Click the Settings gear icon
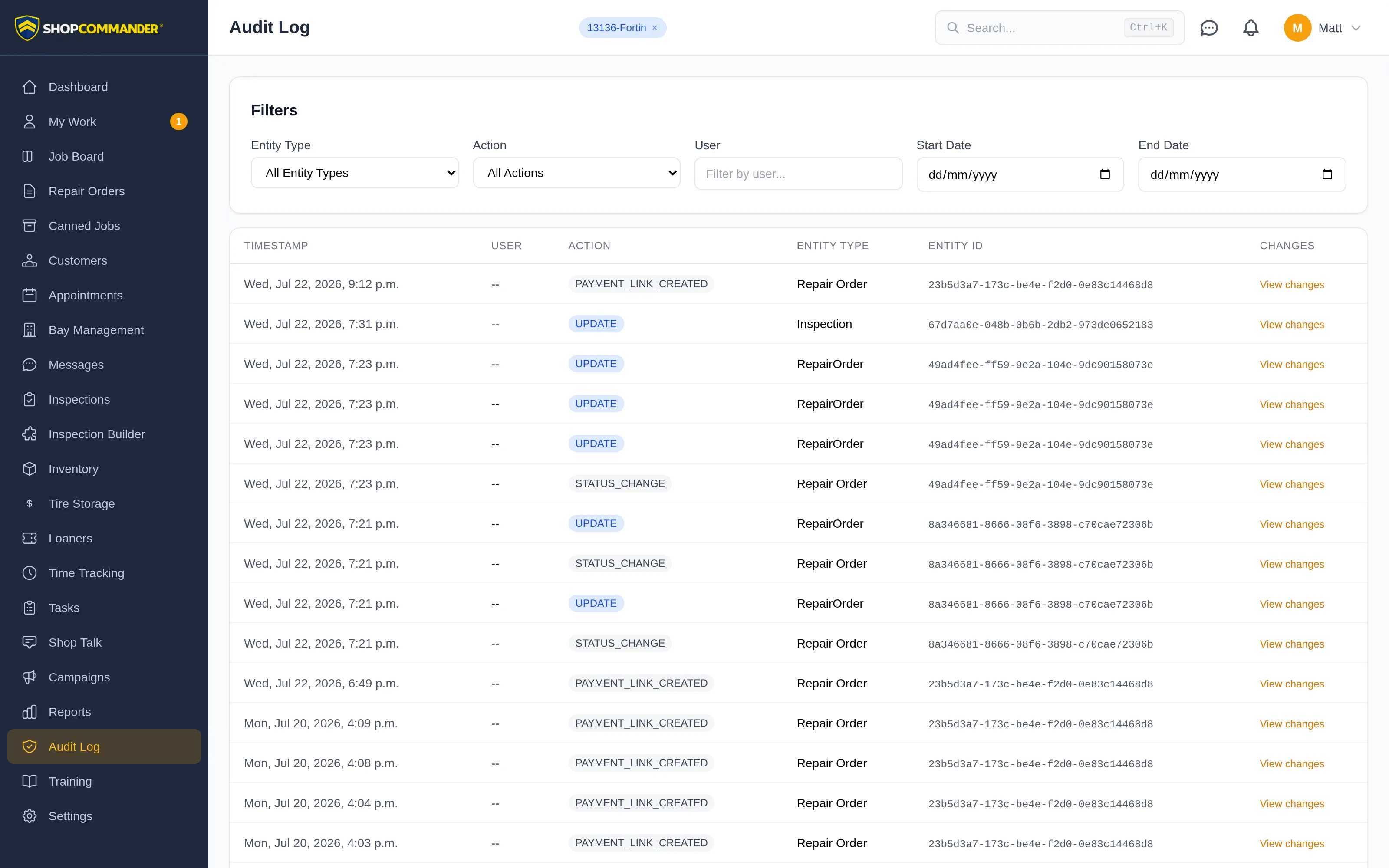This screenshot has width=1389, height=868. [29, 816]
